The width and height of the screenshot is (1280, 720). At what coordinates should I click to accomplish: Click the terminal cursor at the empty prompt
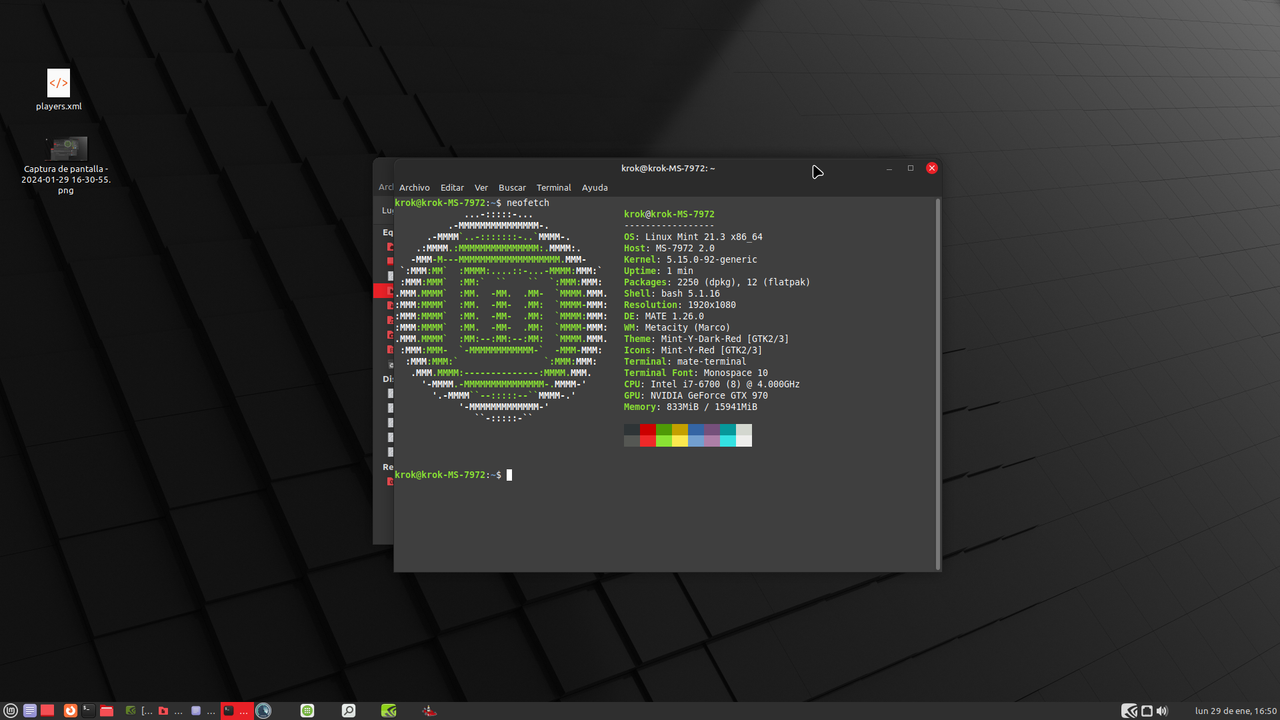[509, 474]
